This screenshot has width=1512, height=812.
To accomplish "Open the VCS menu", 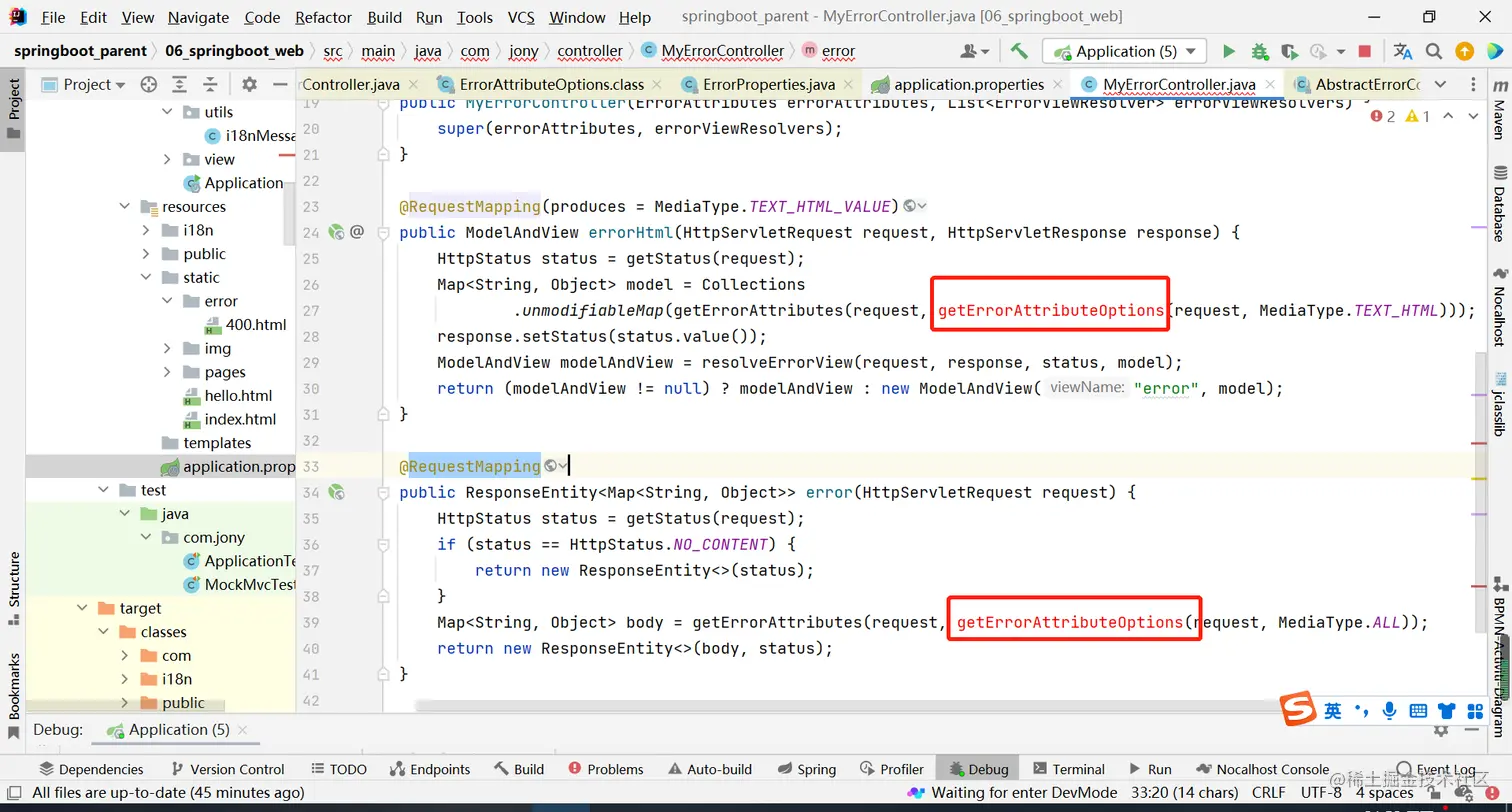I will (x=521, y=17).
